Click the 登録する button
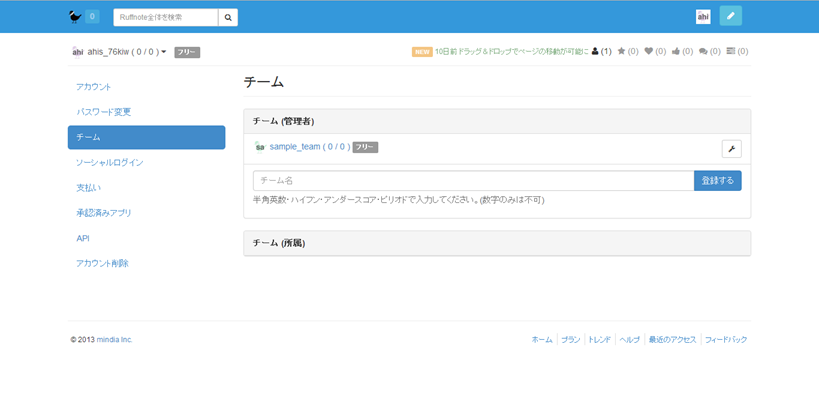Image resolution: width=819 pixels, height=401 pixels. [717, 181]
